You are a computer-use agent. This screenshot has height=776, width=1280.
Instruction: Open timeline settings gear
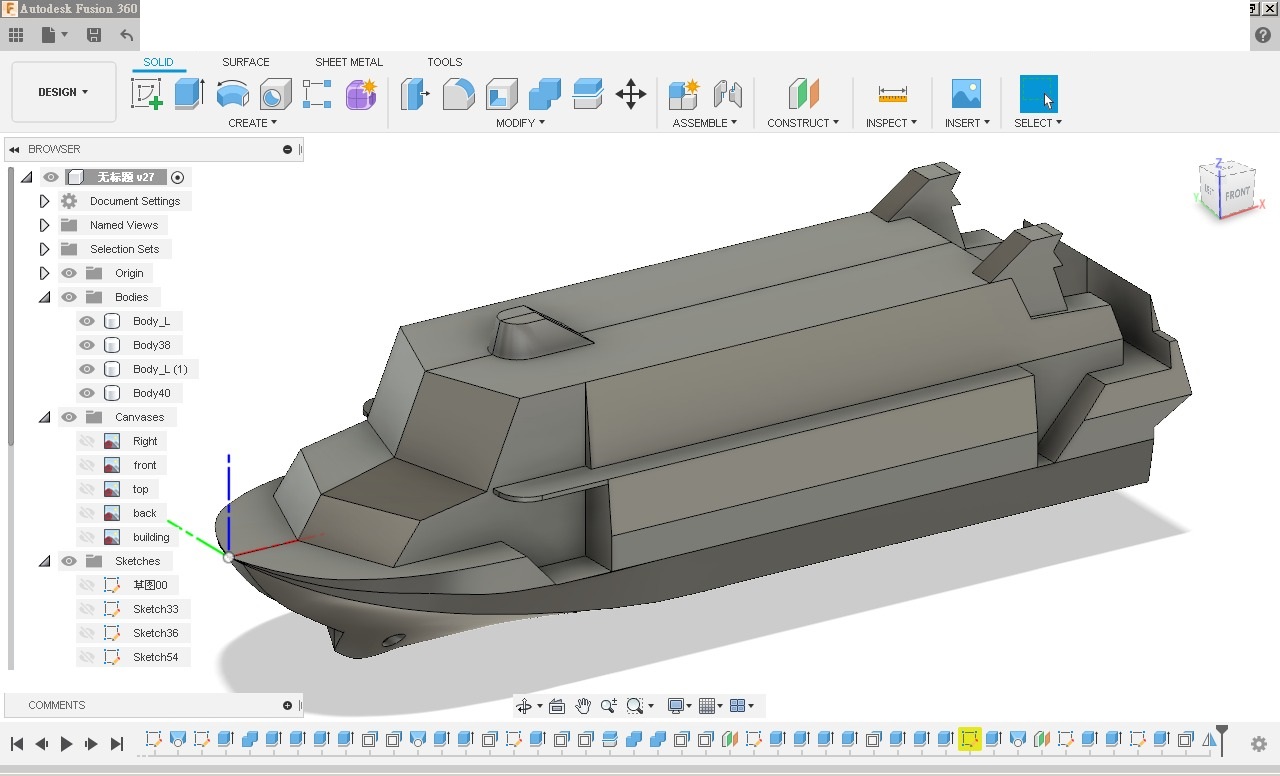tap(1259, 744)
